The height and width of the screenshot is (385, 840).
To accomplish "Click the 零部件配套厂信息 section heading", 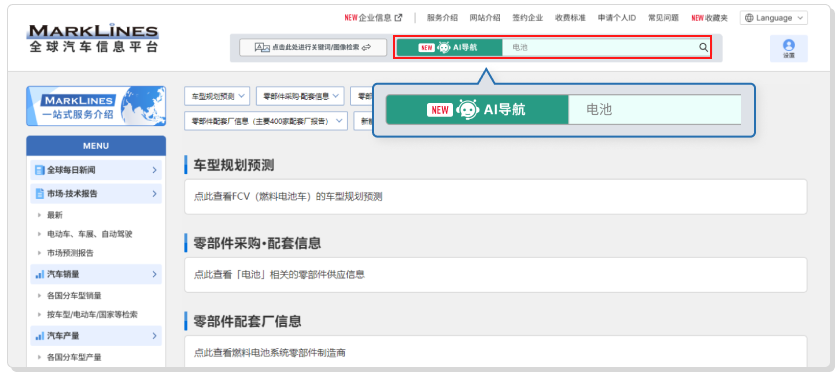I will tap(247, 321).
